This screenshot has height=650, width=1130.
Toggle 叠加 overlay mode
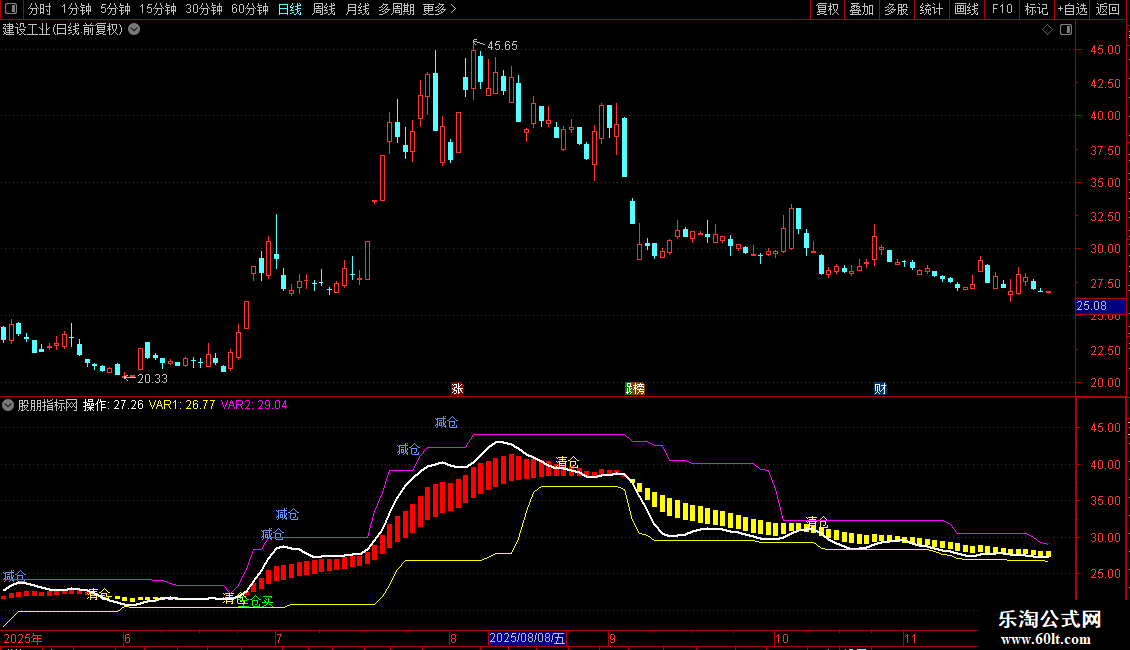[861, 9]
